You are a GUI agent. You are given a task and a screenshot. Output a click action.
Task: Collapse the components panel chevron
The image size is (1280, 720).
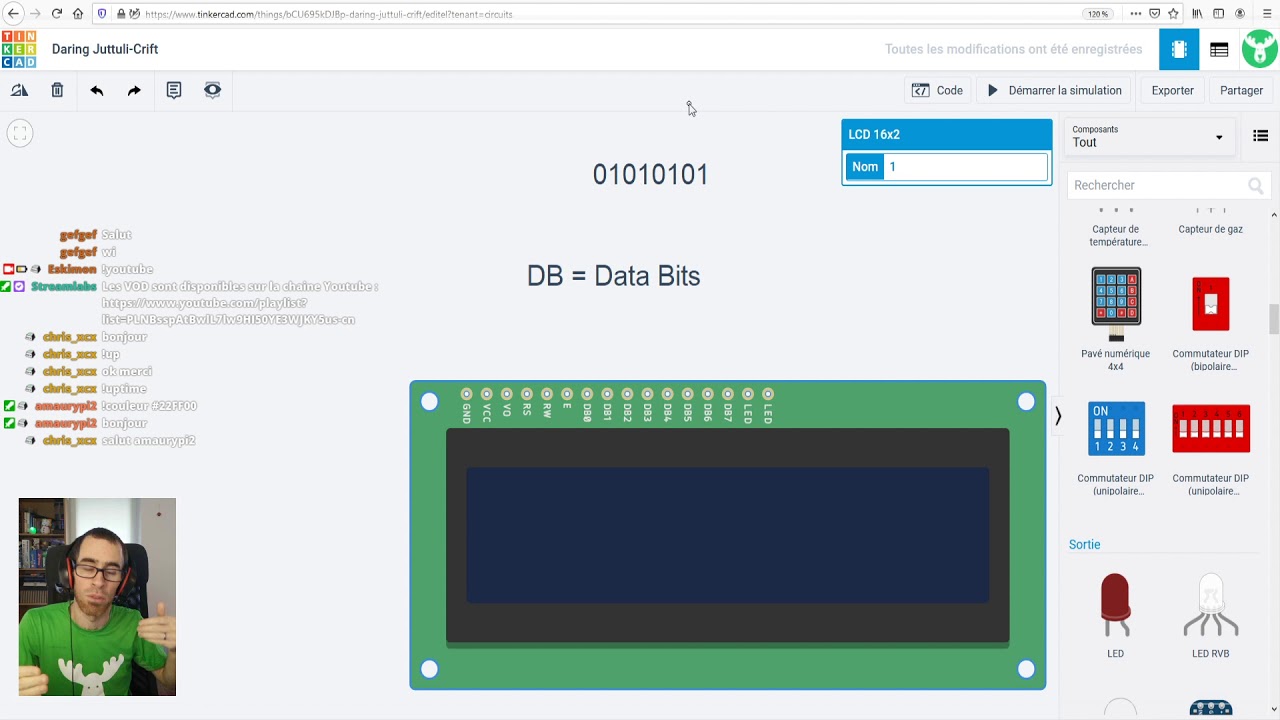[1057, 416]
